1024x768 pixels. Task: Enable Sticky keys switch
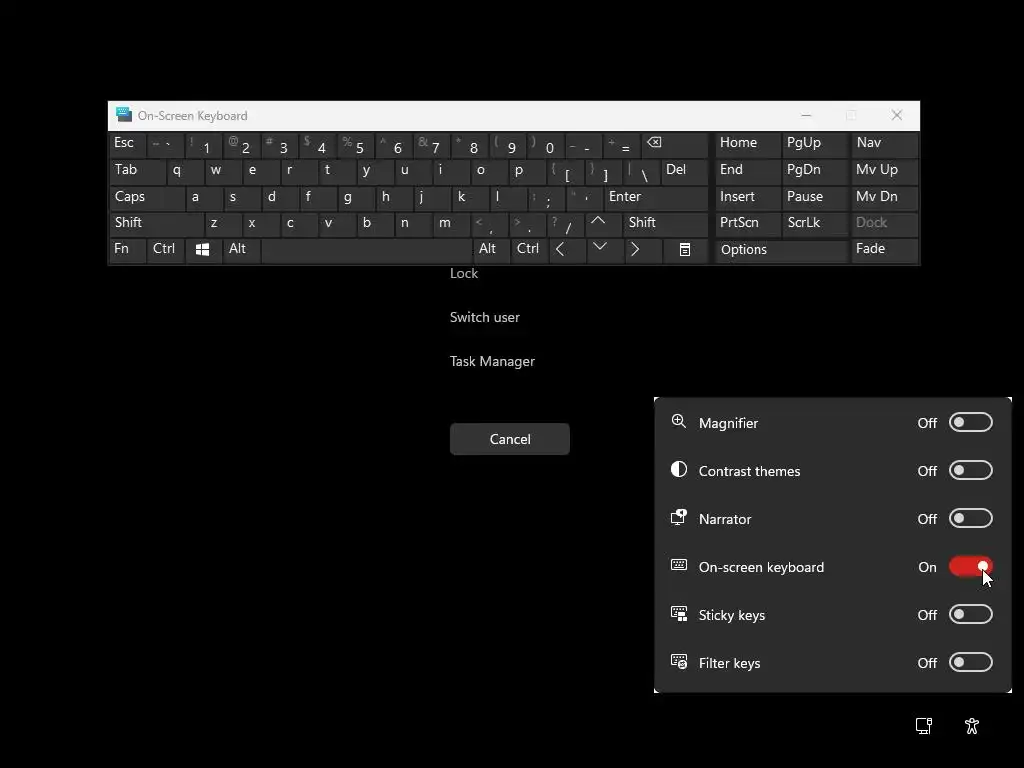coord(970,615)
